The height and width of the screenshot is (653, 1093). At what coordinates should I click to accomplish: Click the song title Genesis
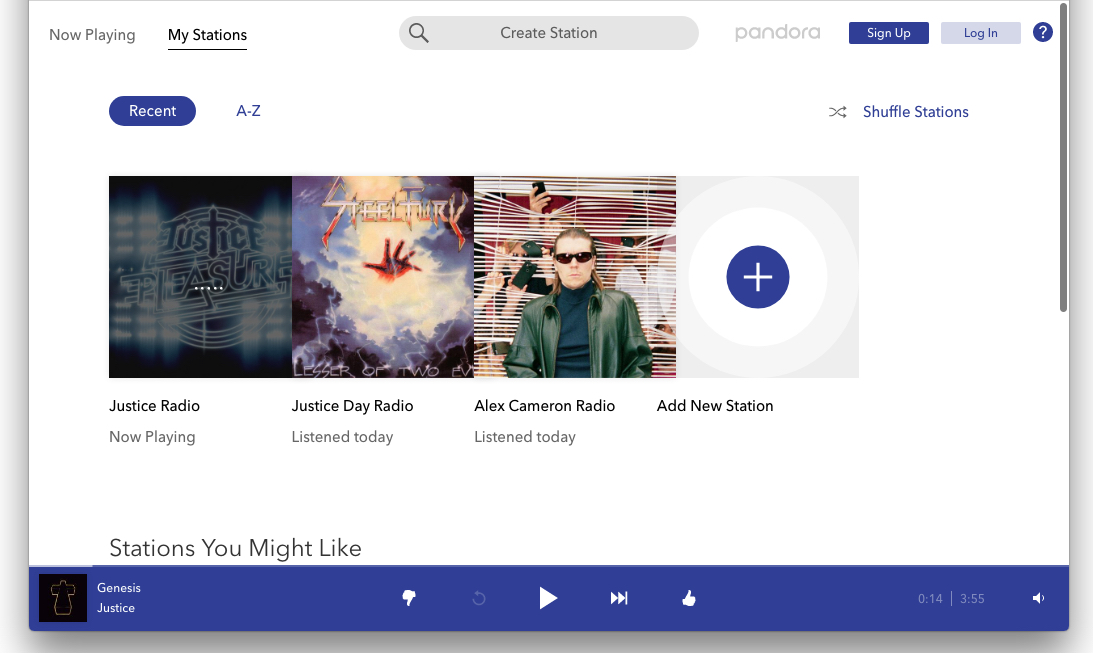[x=119, y=587]
